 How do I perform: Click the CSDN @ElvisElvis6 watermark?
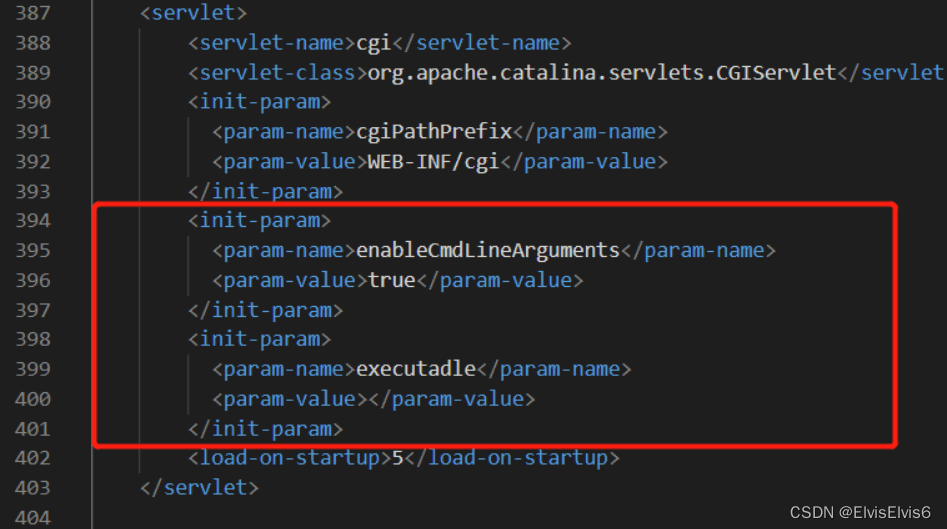pos(860,512)
